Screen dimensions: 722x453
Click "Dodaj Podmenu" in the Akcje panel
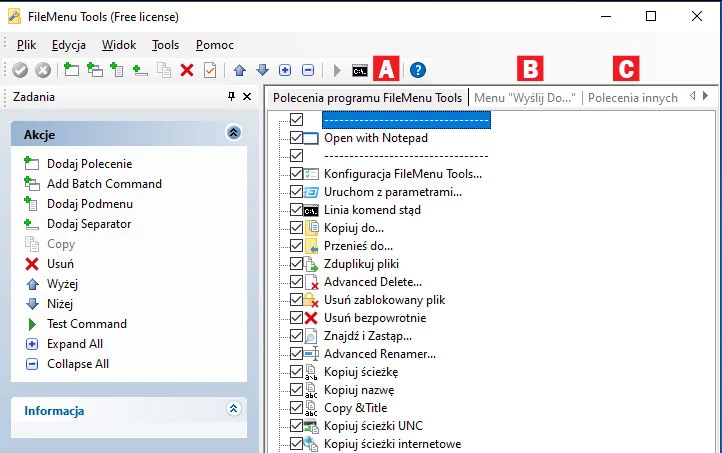[89, 204]
